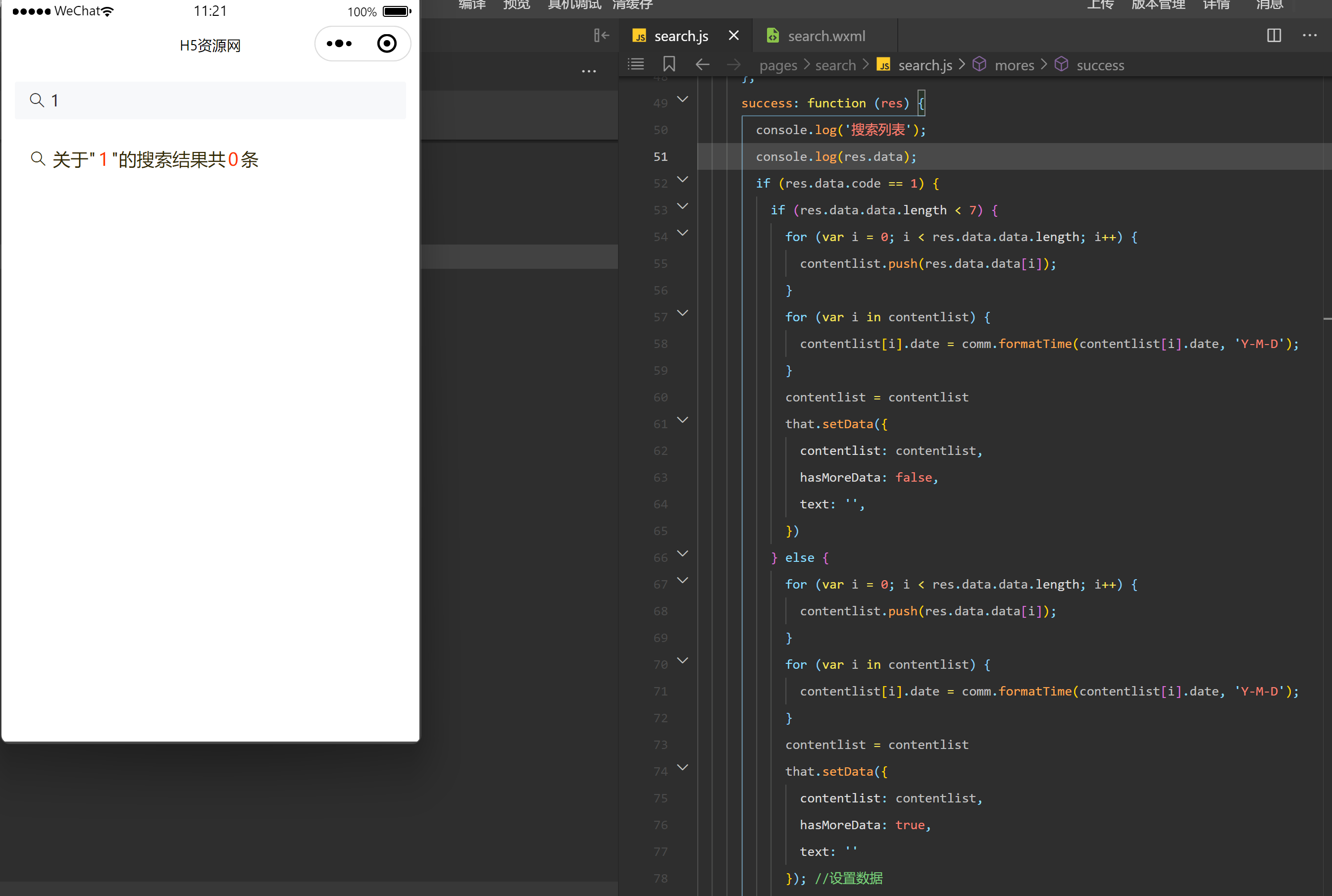Close the search.js tab

[734, 36]
